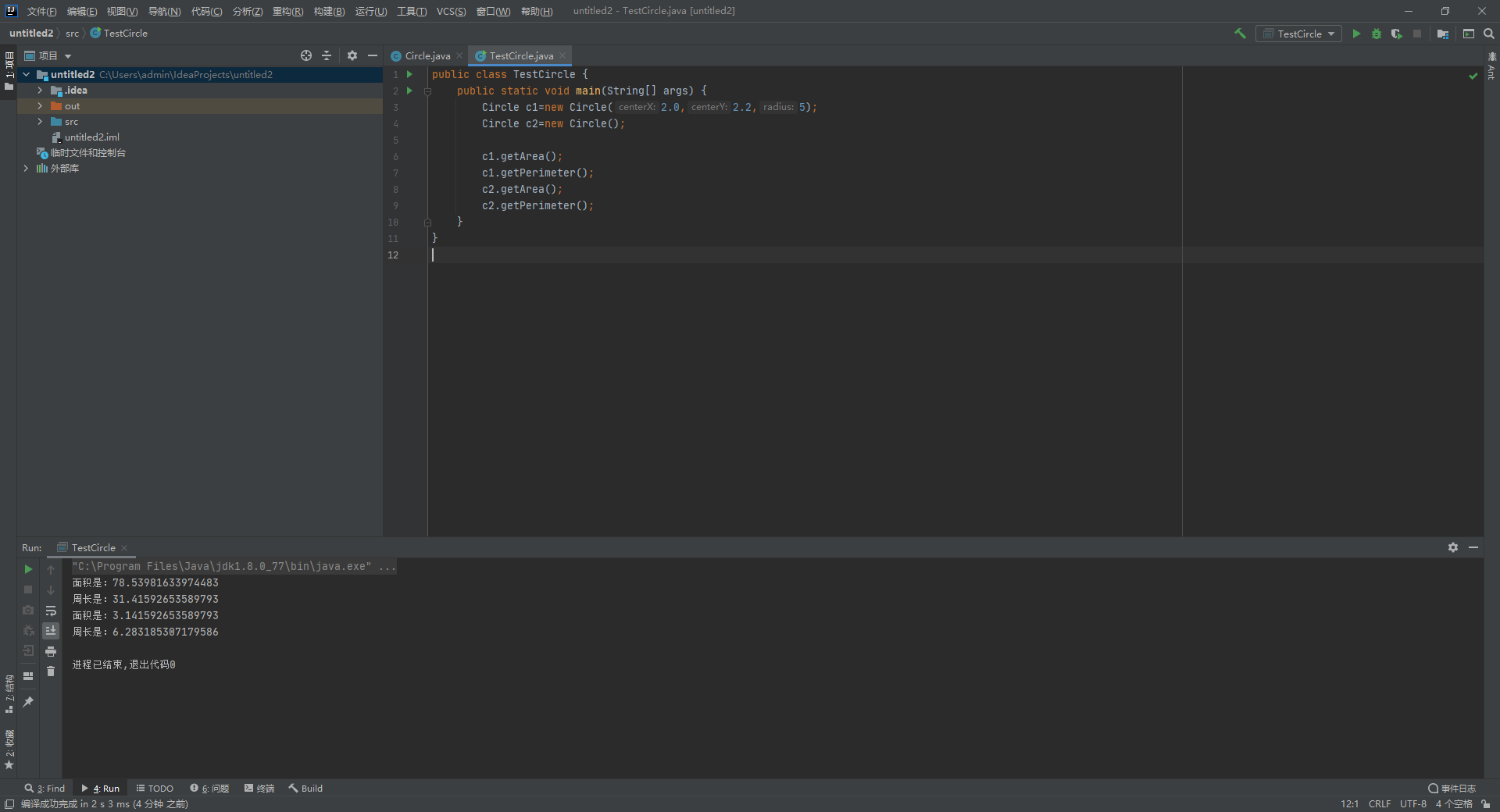Toggle tool window bars icon bottom-left
This screenshot has width=1500, height=812.
pyautogui.click(x=9, y=804)
